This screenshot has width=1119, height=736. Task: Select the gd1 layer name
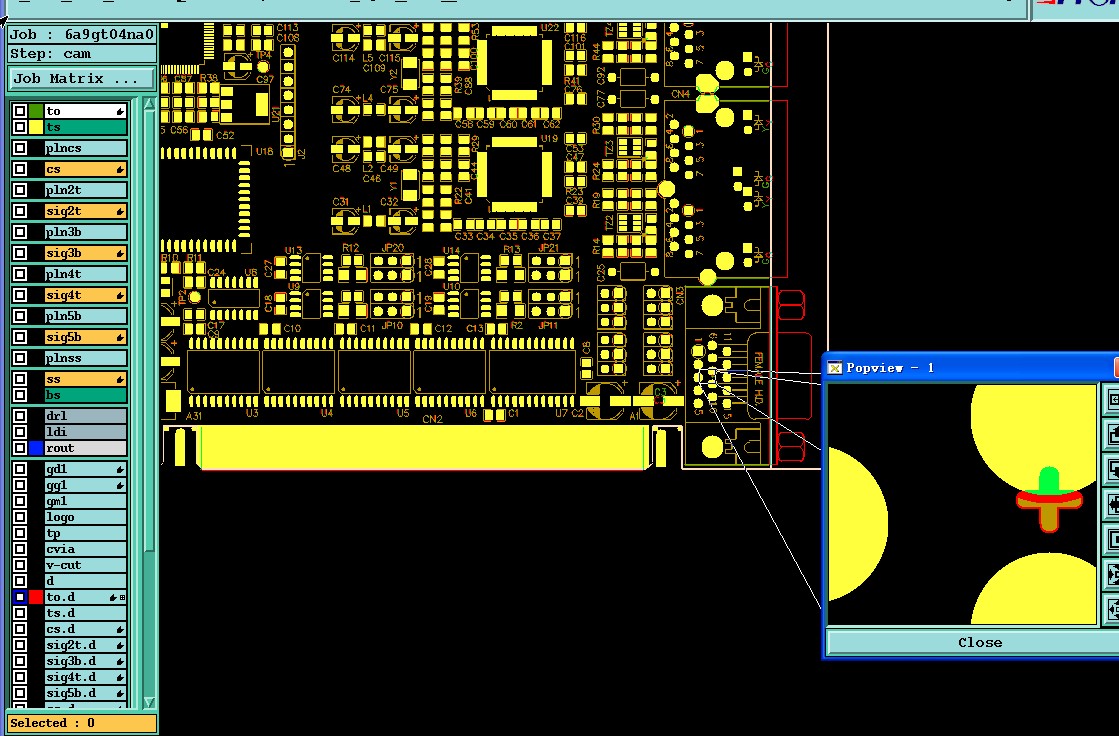tap(86, 469)
